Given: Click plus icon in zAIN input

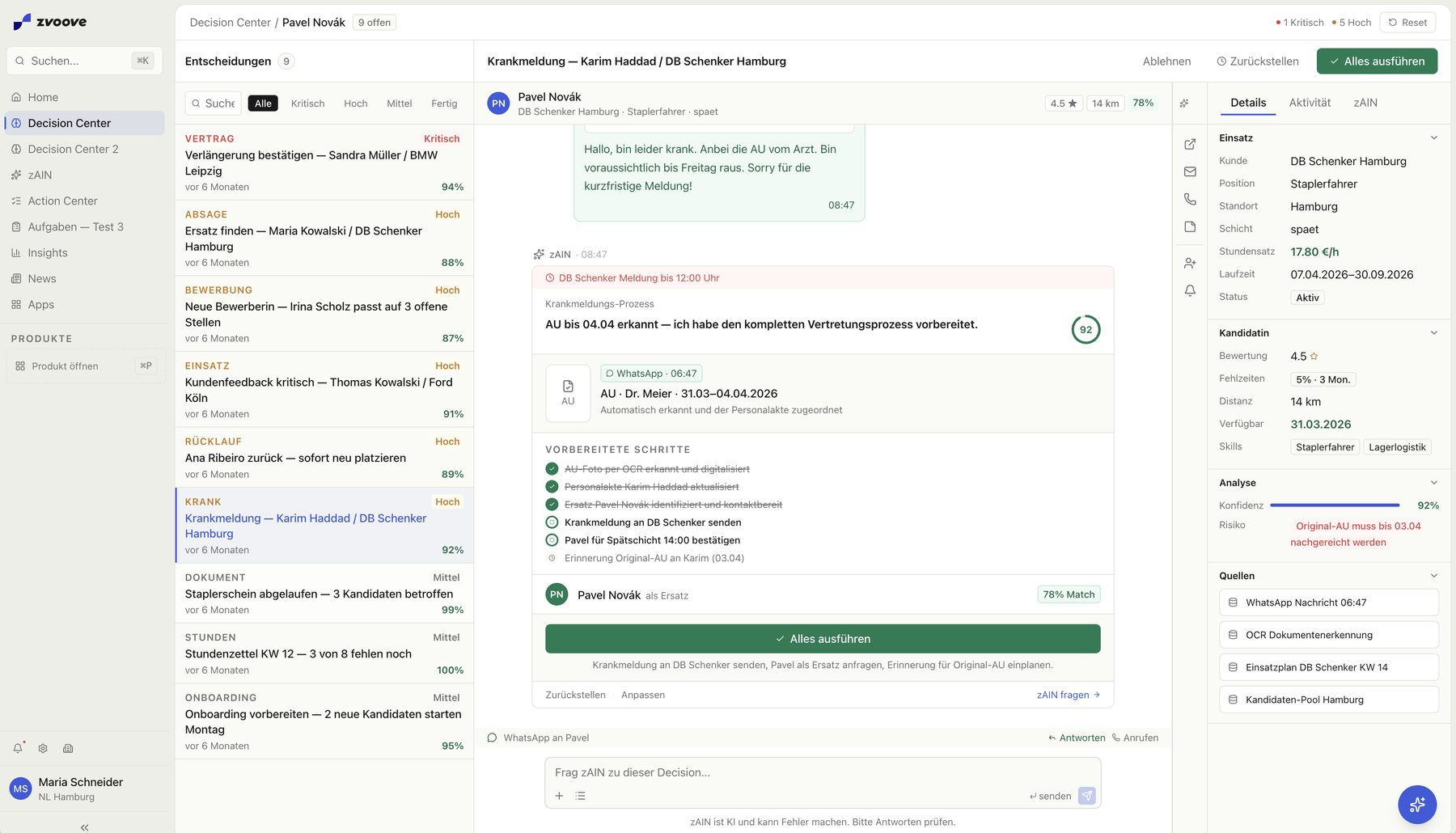Looking at the screenshot, I should pos(559,796).
